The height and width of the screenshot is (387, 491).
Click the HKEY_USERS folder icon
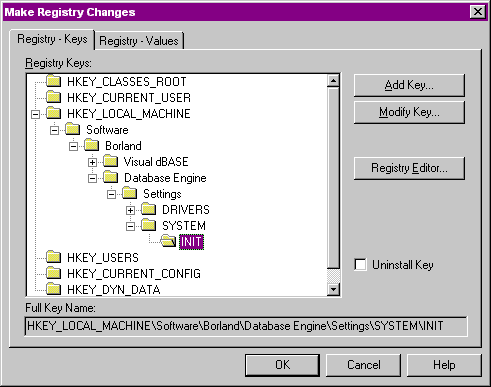53,257
